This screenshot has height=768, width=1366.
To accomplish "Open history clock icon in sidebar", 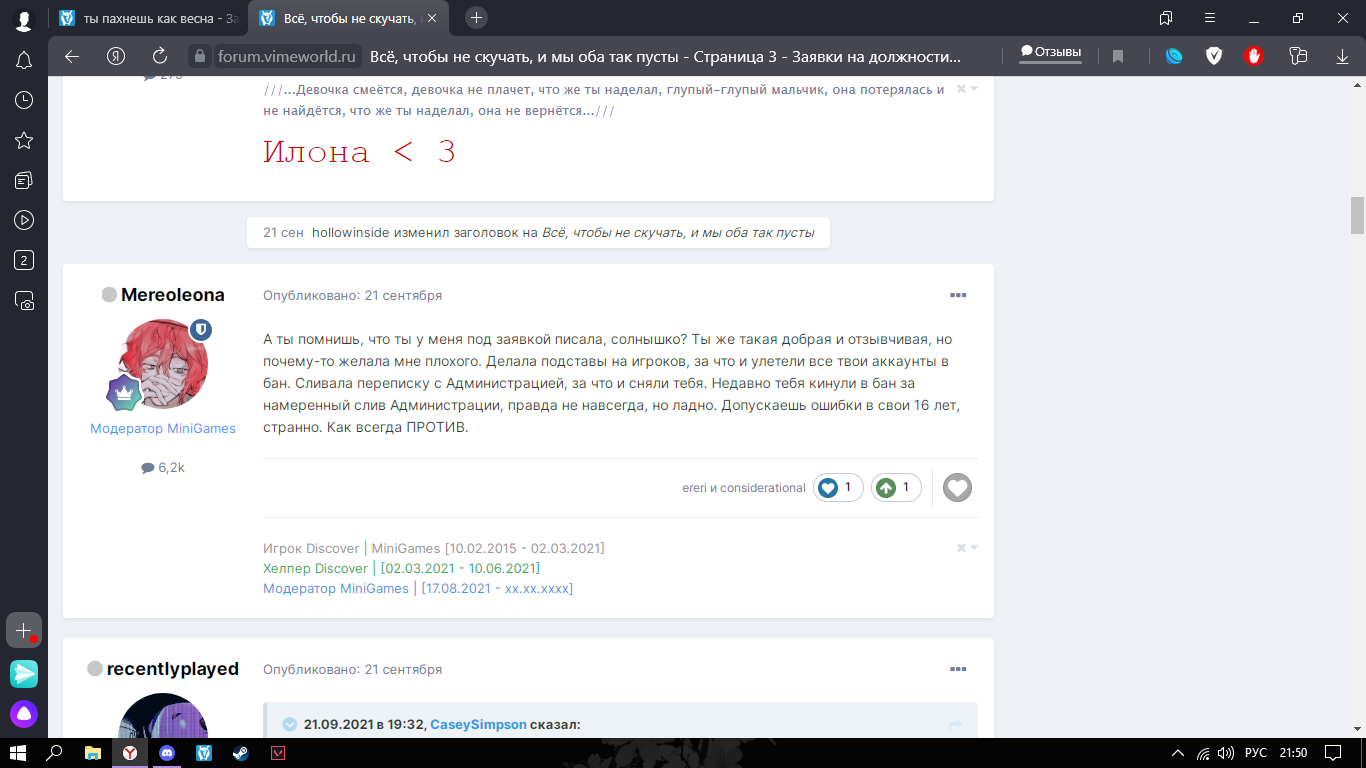I will click(24, 100).
